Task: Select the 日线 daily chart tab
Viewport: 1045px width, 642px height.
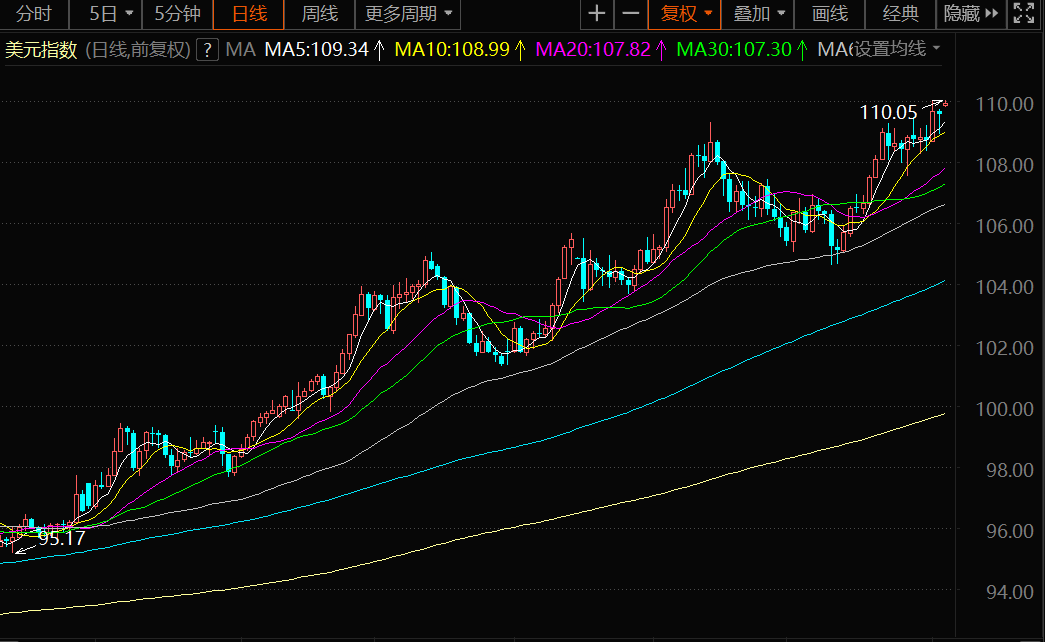Action: (249, 13)
